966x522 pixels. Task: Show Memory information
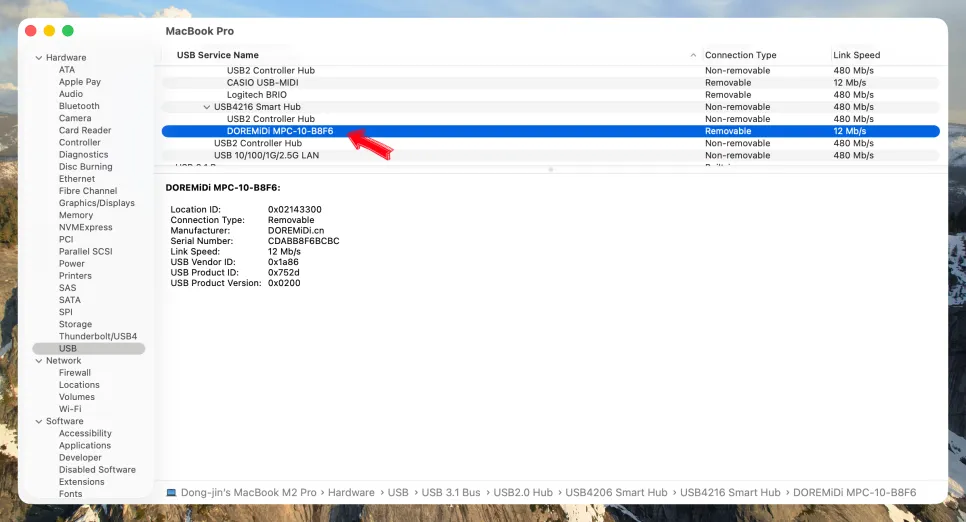(x=76, y=215)
